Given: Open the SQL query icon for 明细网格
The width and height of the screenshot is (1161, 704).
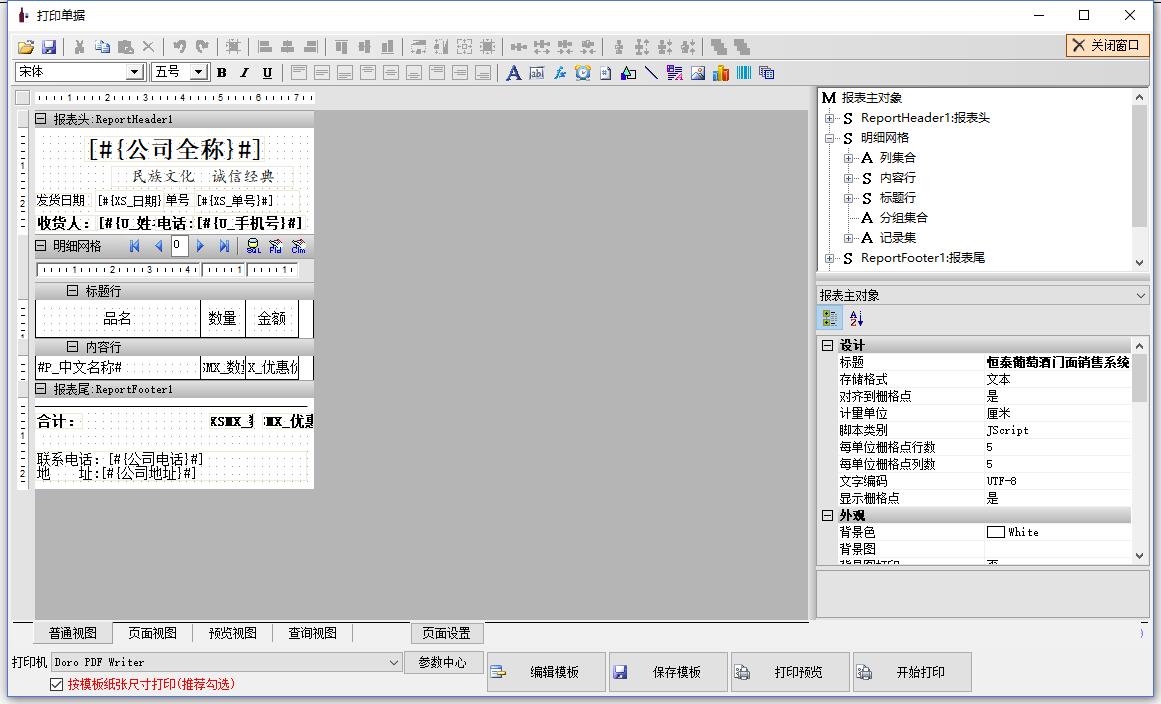Looking at the screenshot, I should click(253, 246).
